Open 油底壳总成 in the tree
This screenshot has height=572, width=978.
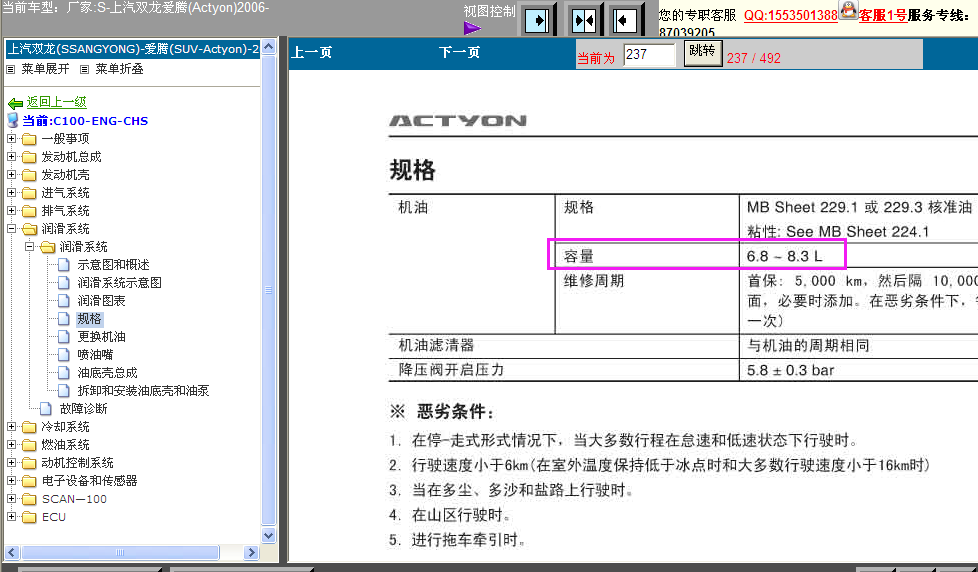[x=107, y=373]
